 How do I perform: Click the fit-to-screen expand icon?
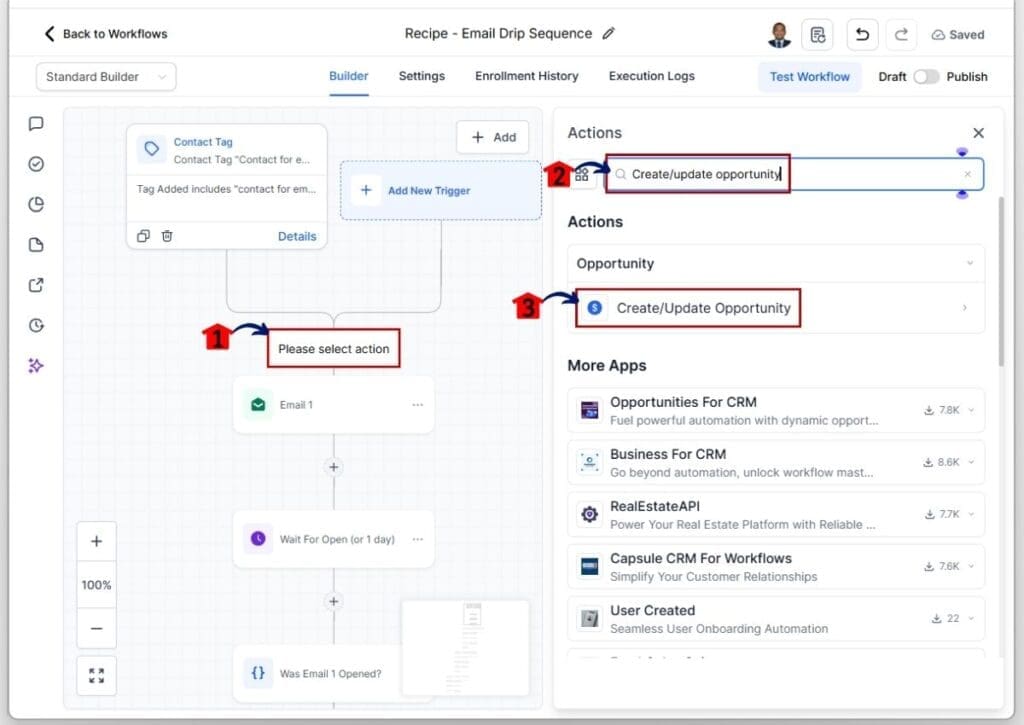click(96, 676)
